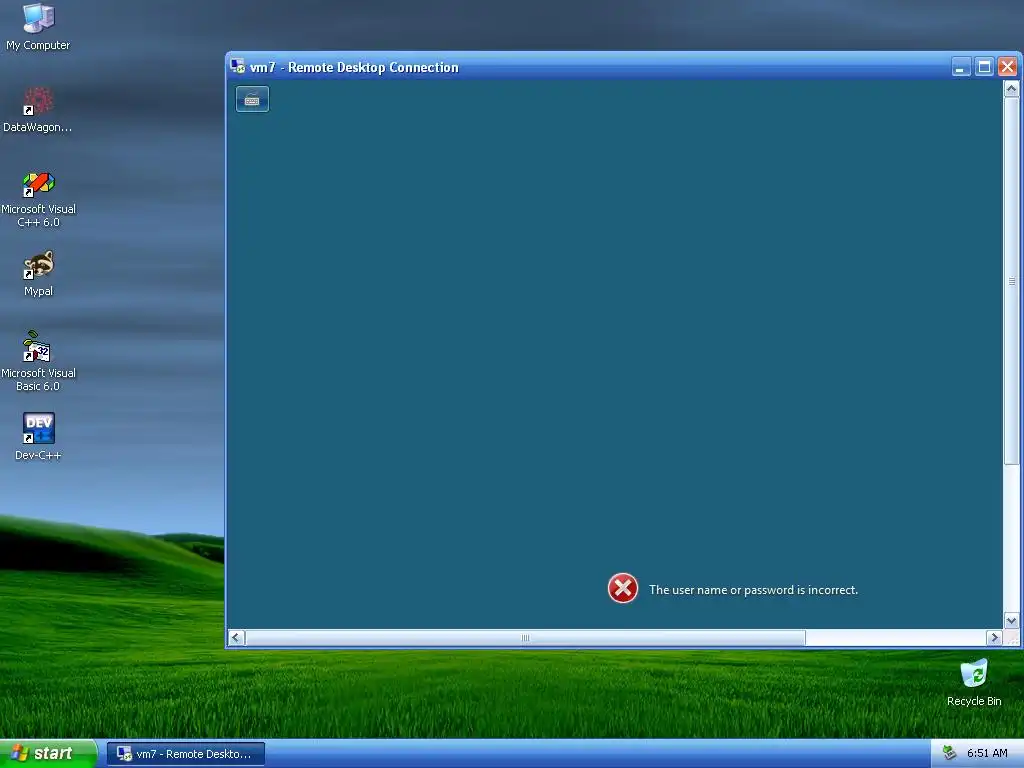Click the 6:51 AM taskbar clock
This screenshot has height=768, width=1024.
click(x=987, y=753)
